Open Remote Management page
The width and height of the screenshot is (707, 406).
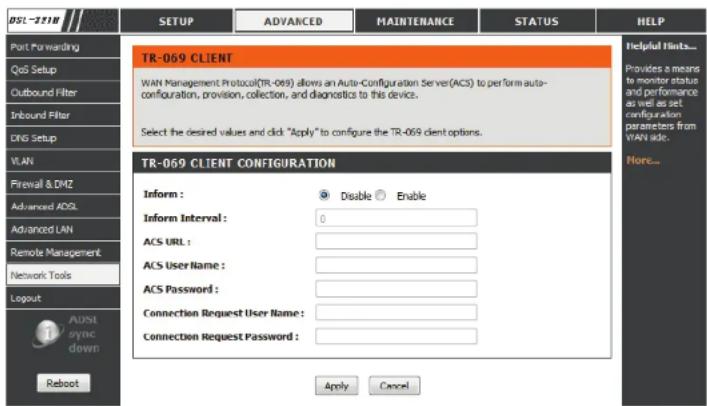[x=63, y=253]
